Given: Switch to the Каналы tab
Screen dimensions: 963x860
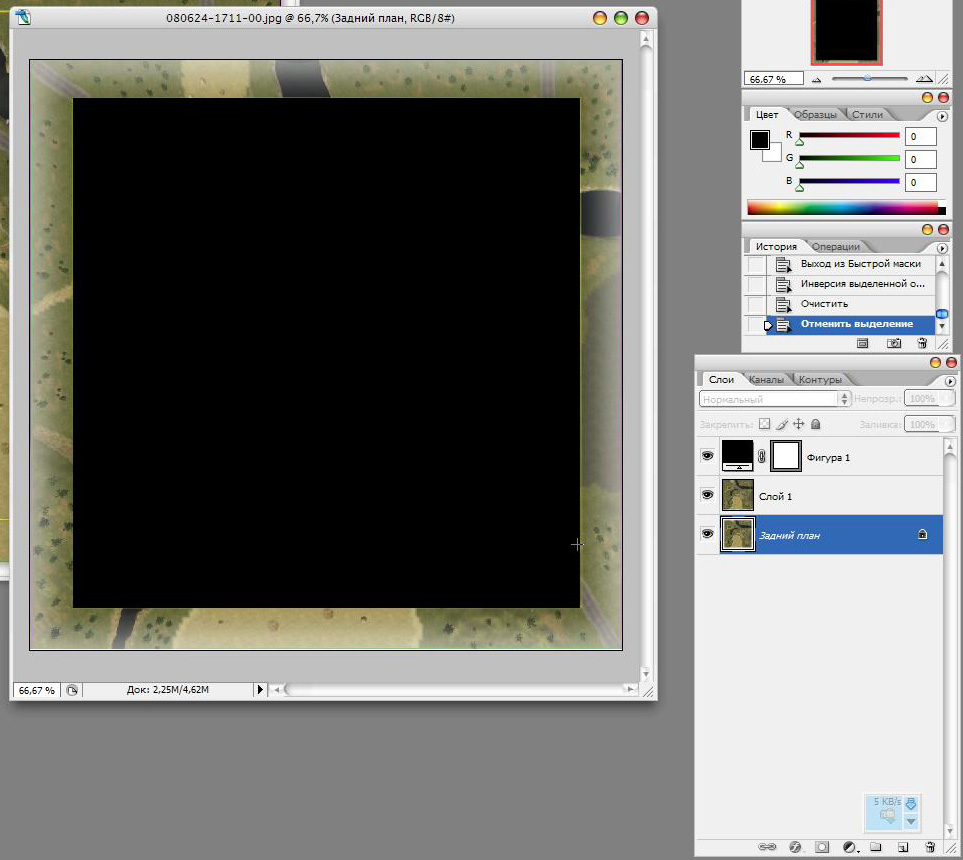Looking at the screenshot, I should [766, 380].
